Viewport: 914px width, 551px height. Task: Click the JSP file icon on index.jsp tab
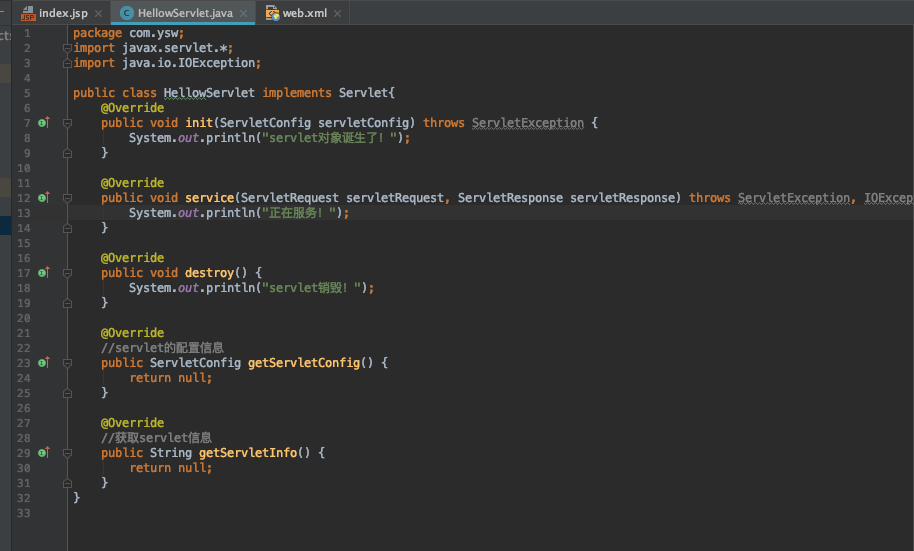[28, 13]
